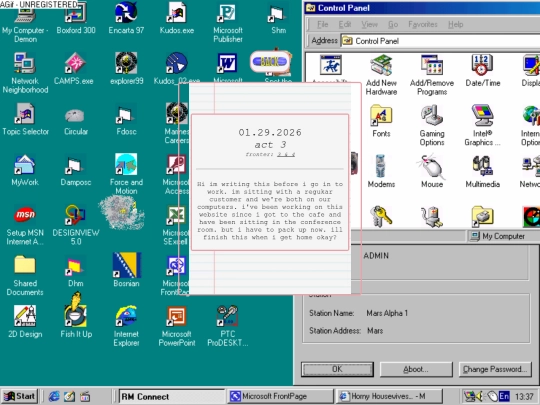Select the Dhm desktop shortcut
Viewport: 540px width, 405px height.
pyautogui.click(x=75, y=272)
